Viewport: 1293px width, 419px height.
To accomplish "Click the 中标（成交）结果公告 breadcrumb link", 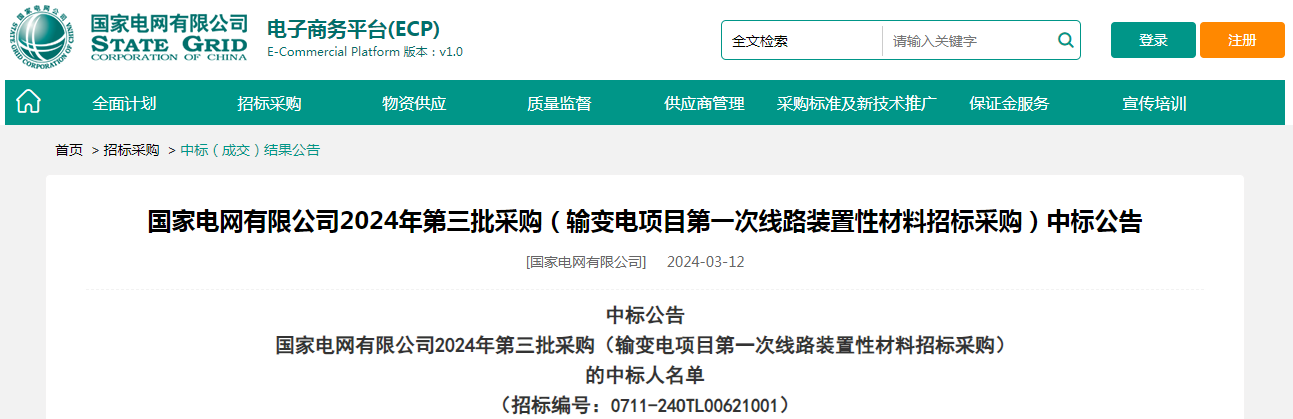I will (x=250, y=150).
